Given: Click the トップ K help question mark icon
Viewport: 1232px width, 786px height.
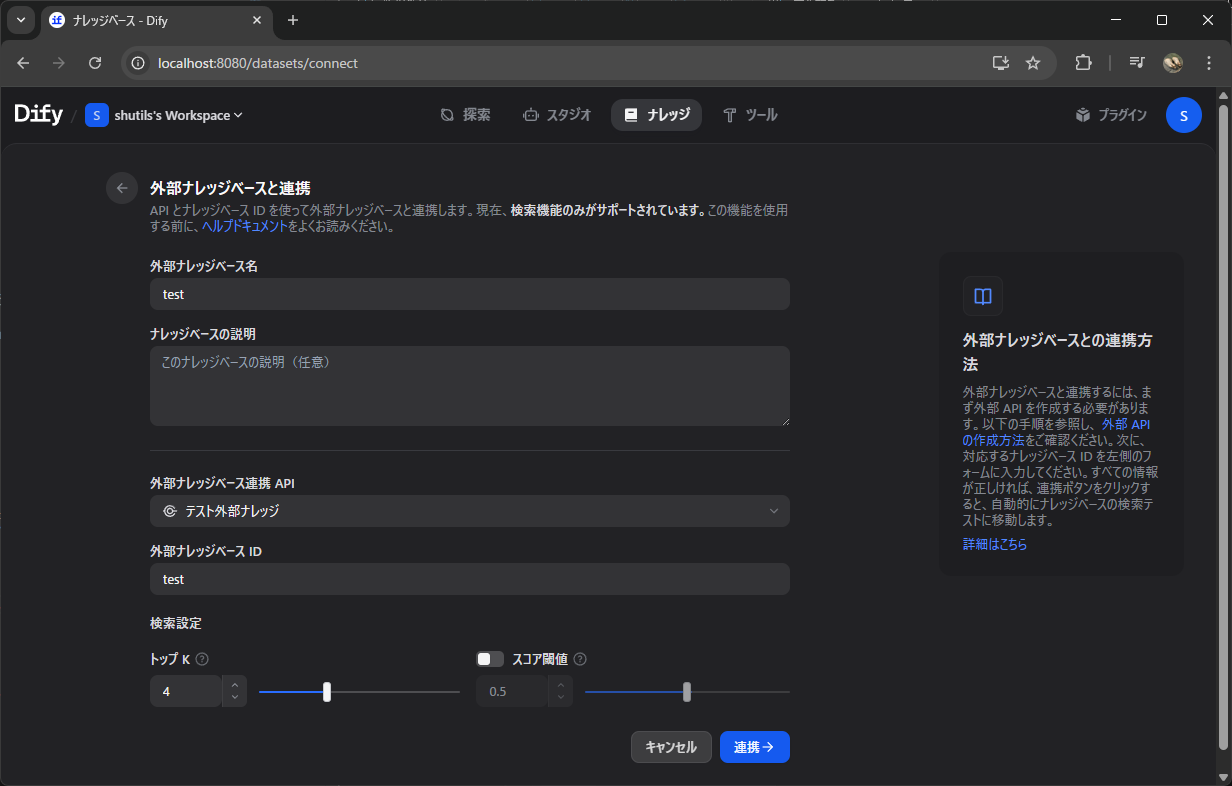Looking at the screenshot, I should coord(202,658).
